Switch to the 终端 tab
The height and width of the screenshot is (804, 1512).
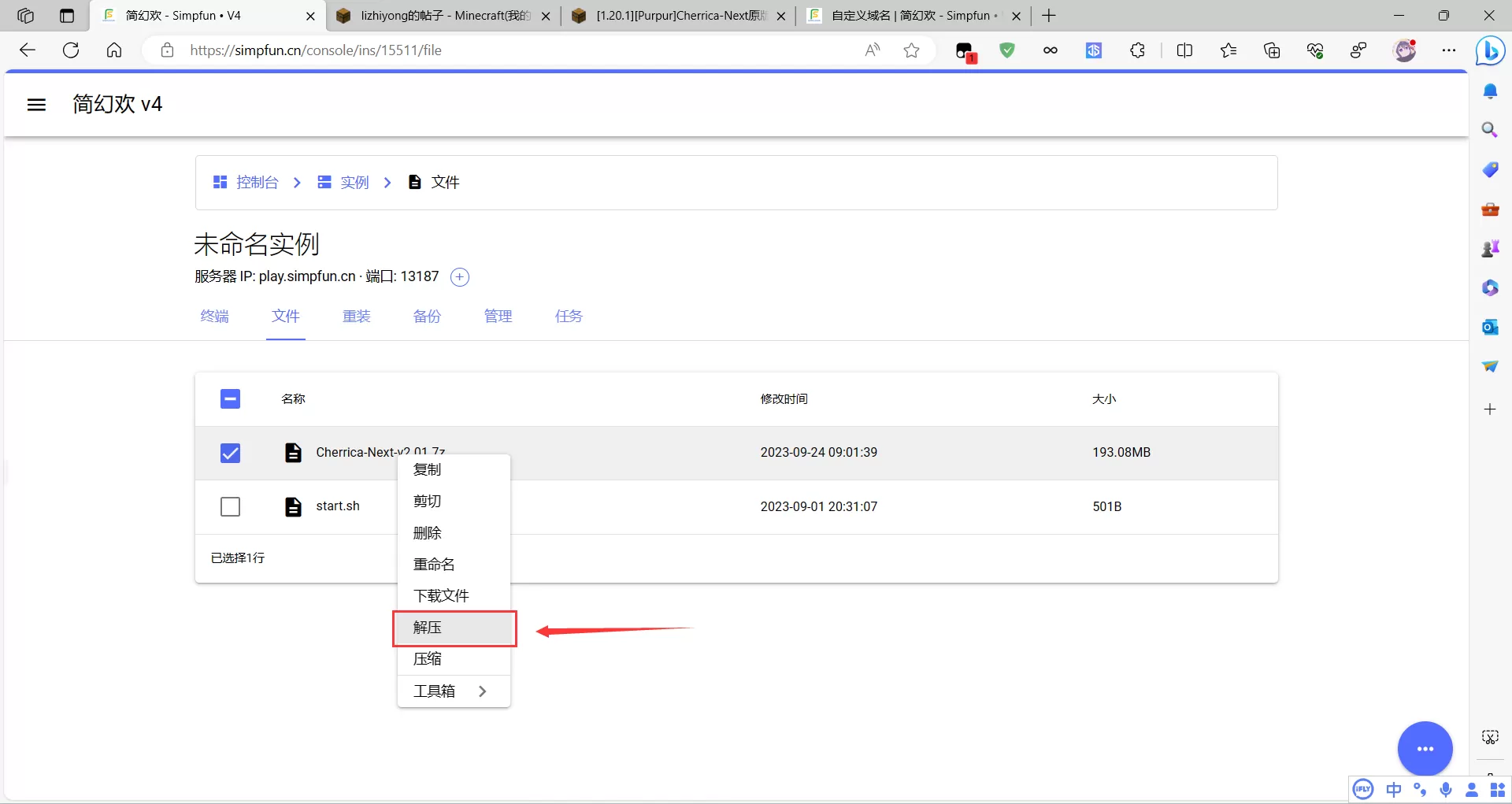click(x=214, y=317)
